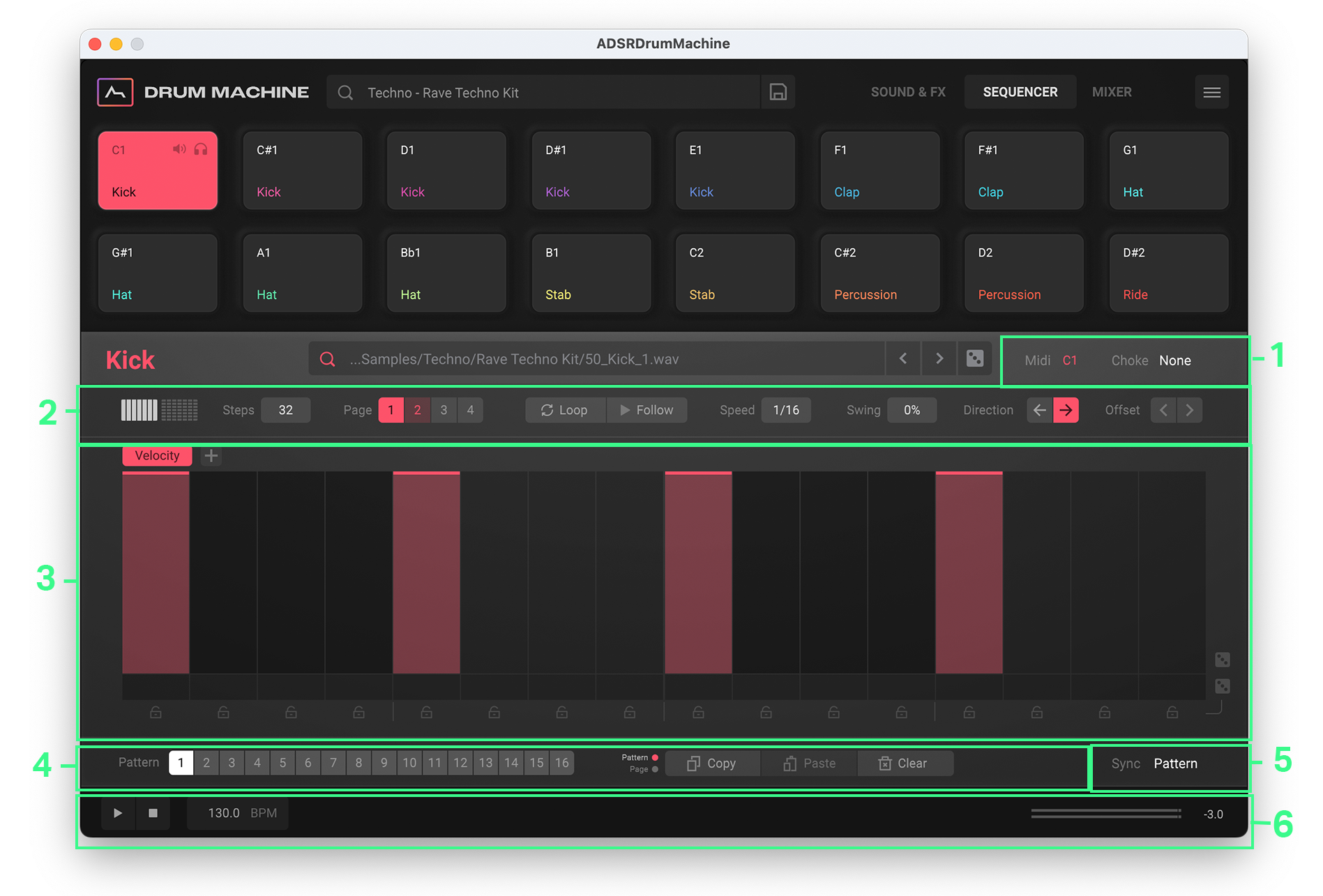Click the save kit floppy disk icon
Image resolution: width=1323 pixels, height=896 pixels.
[x=778, y=92]
